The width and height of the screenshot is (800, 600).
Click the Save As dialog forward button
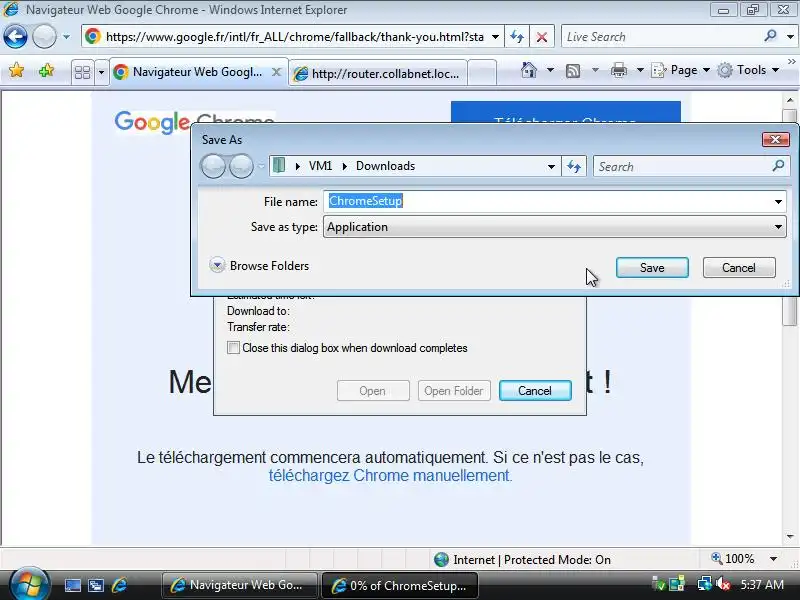(241, 166)
